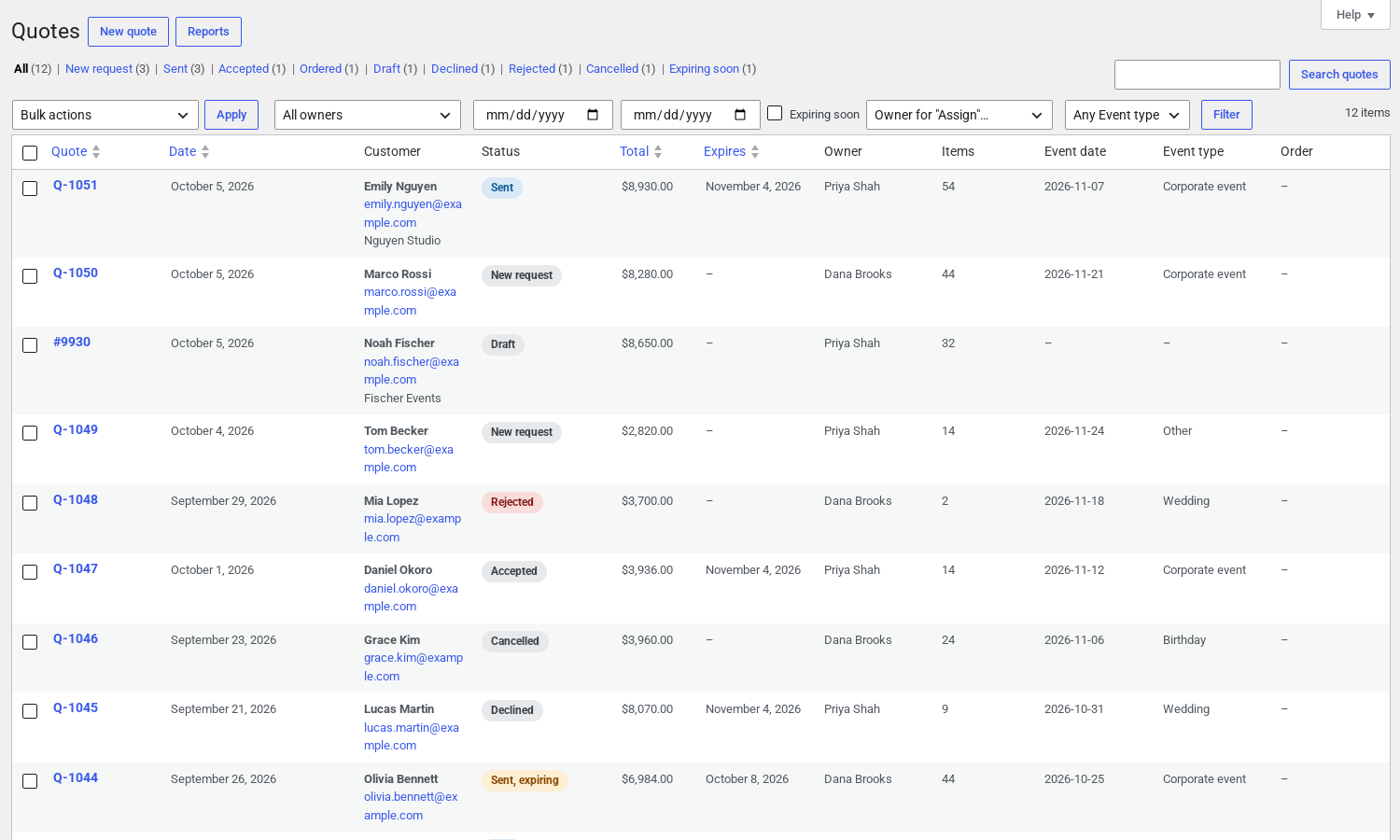
Task: Click the sort arrows beside Total column
Action: pos(658,152)
